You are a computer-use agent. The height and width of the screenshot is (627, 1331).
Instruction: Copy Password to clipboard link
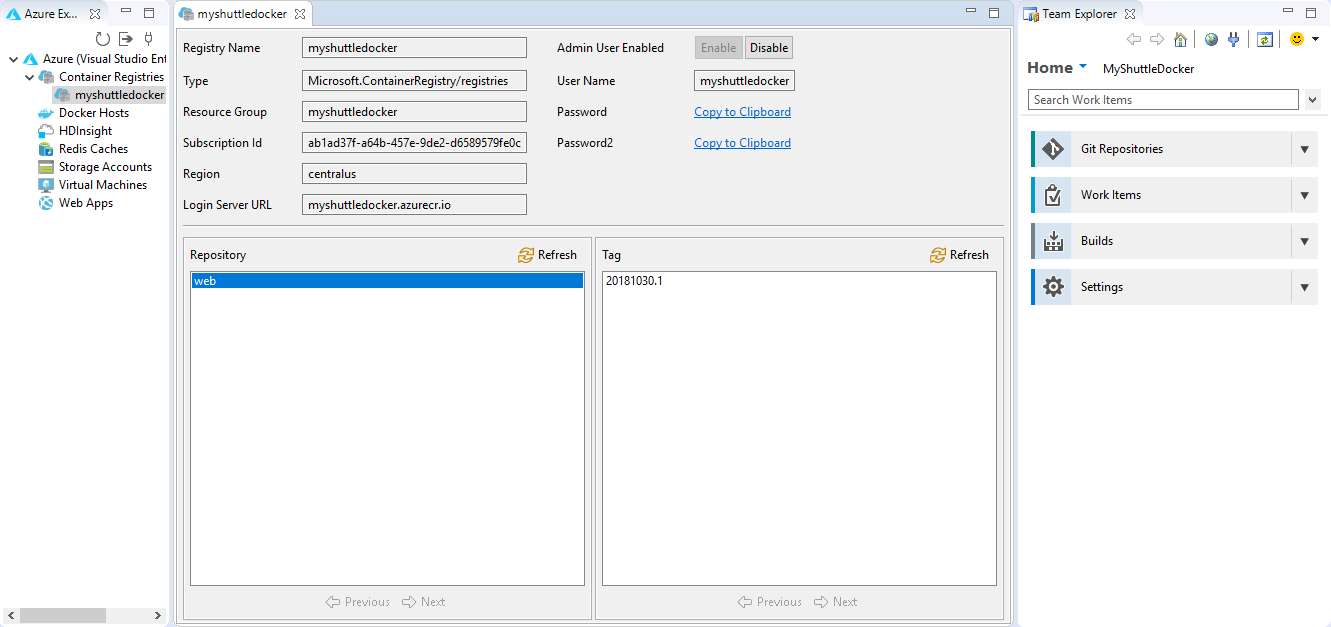(742, 112)
